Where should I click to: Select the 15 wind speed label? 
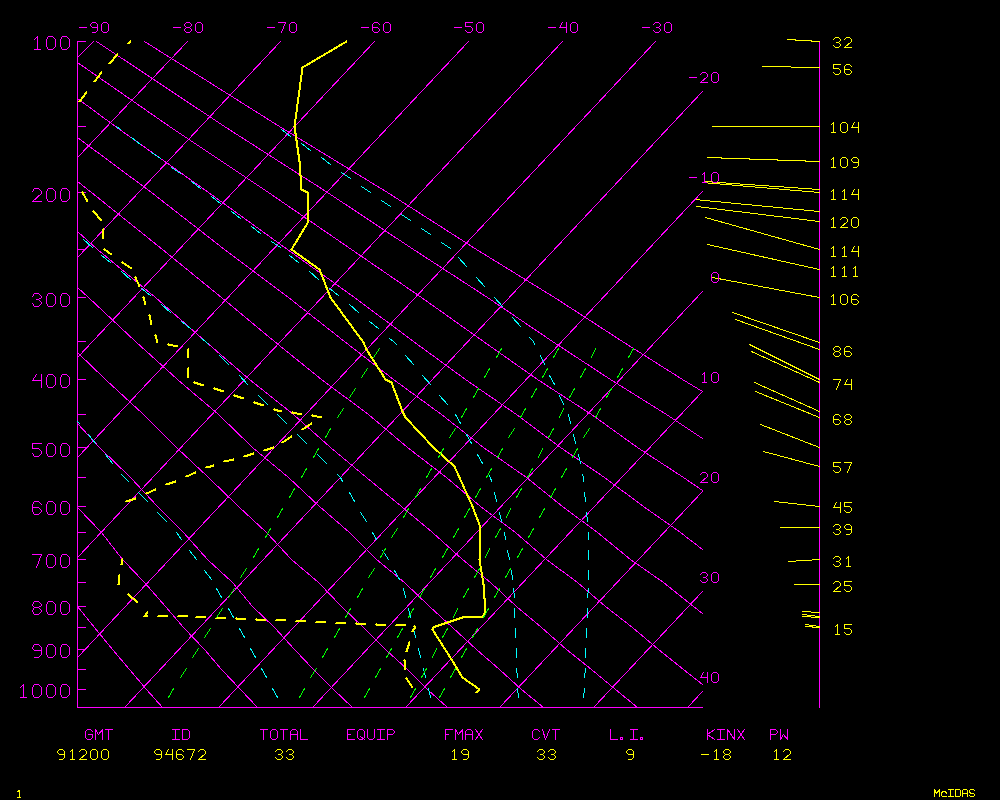click(842, 630)
